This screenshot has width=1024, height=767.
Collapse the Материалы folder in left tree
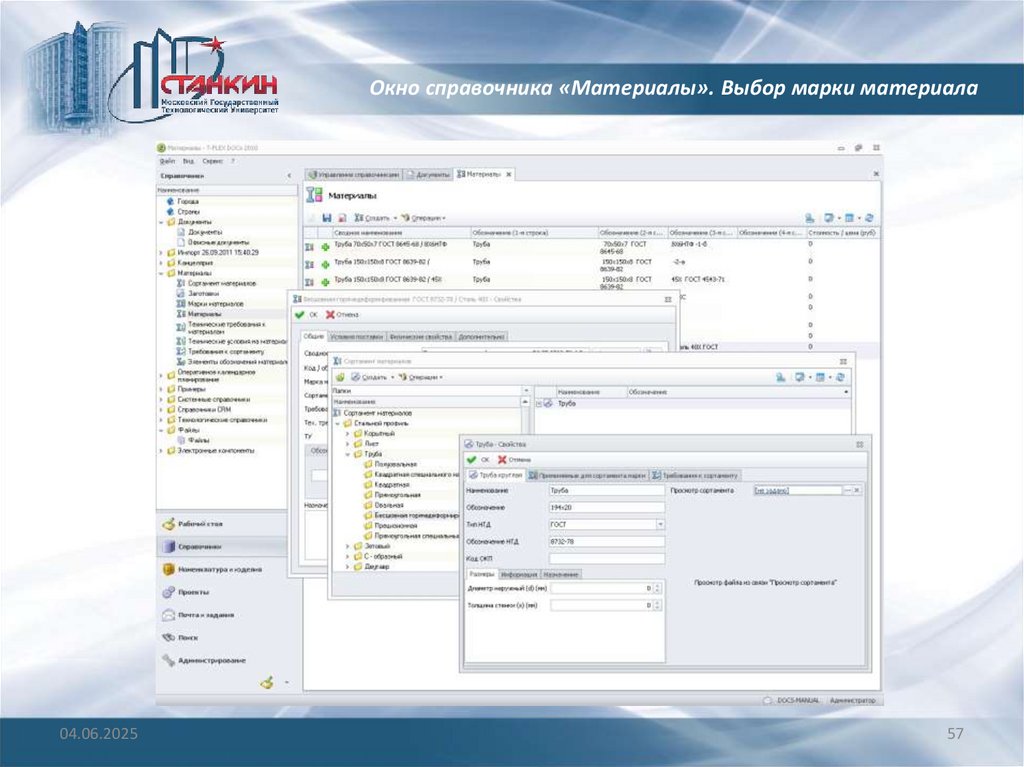point(161,273)
